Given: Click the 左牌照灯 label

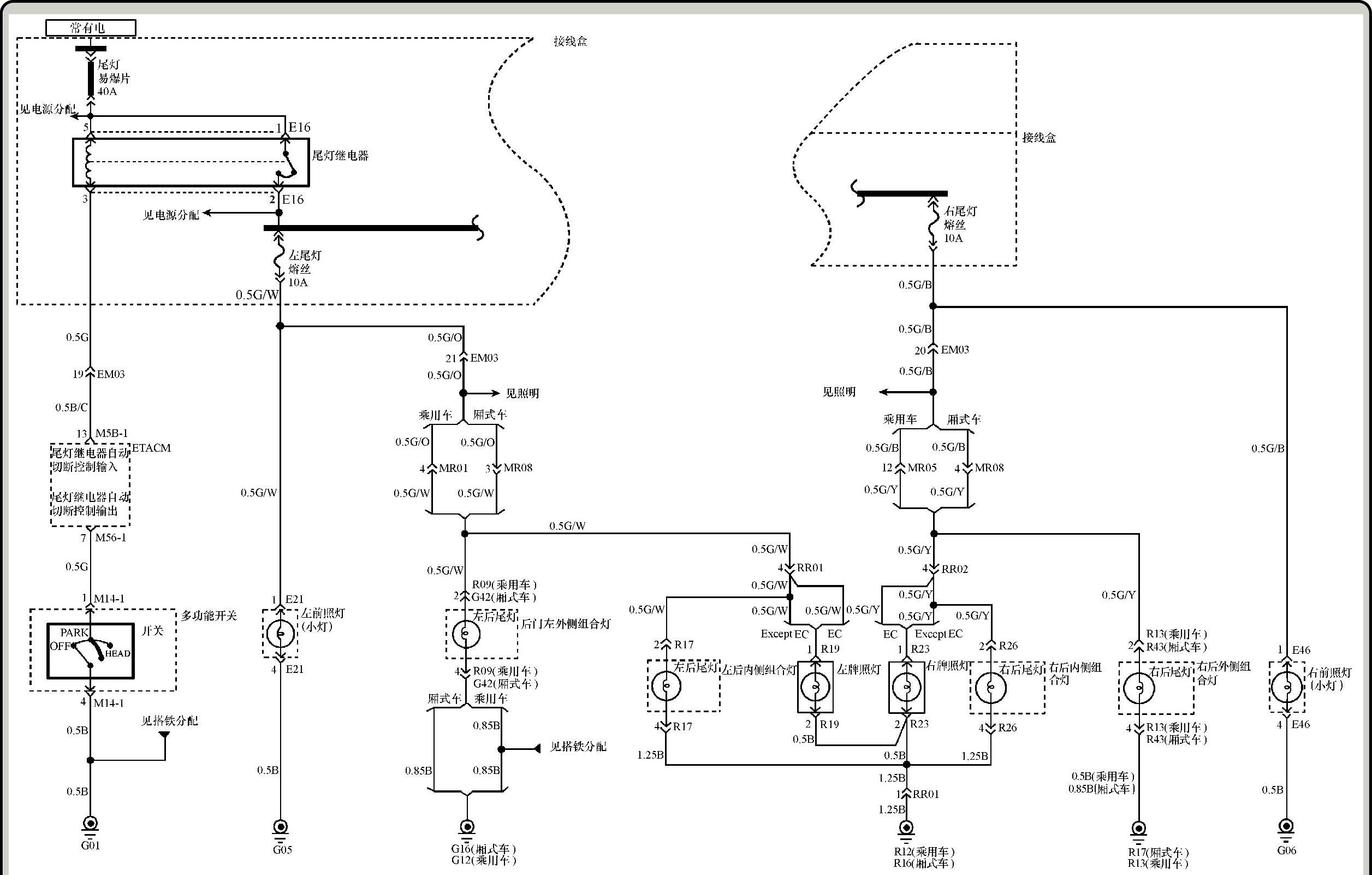Looking at the screenshot, I should 859,669.
